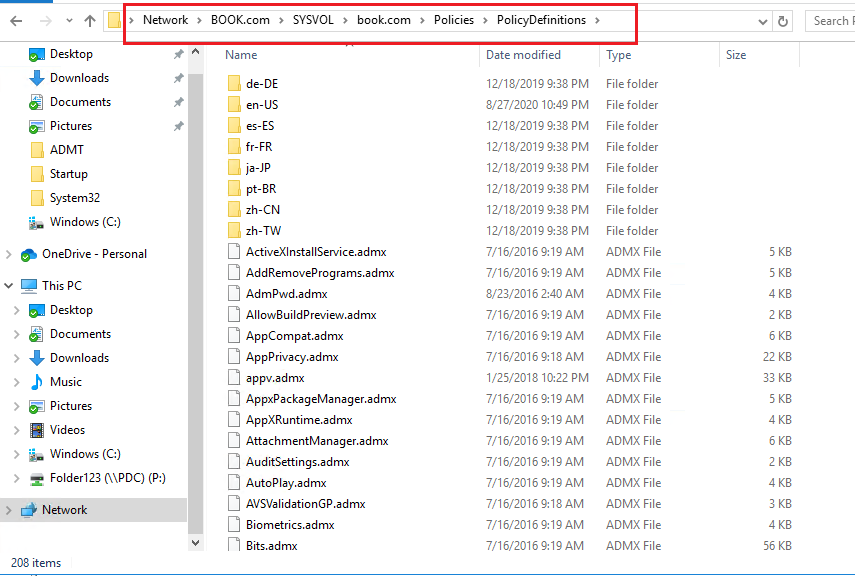Collapse the This PC node
This screenshot has height=576, width=855.
(x=9, y=285)
